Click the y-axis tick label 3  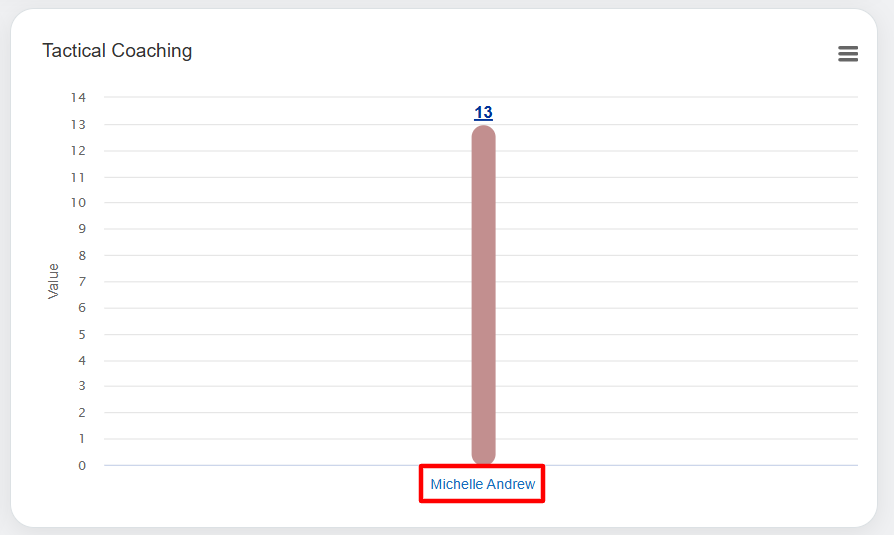click(82, 386)
